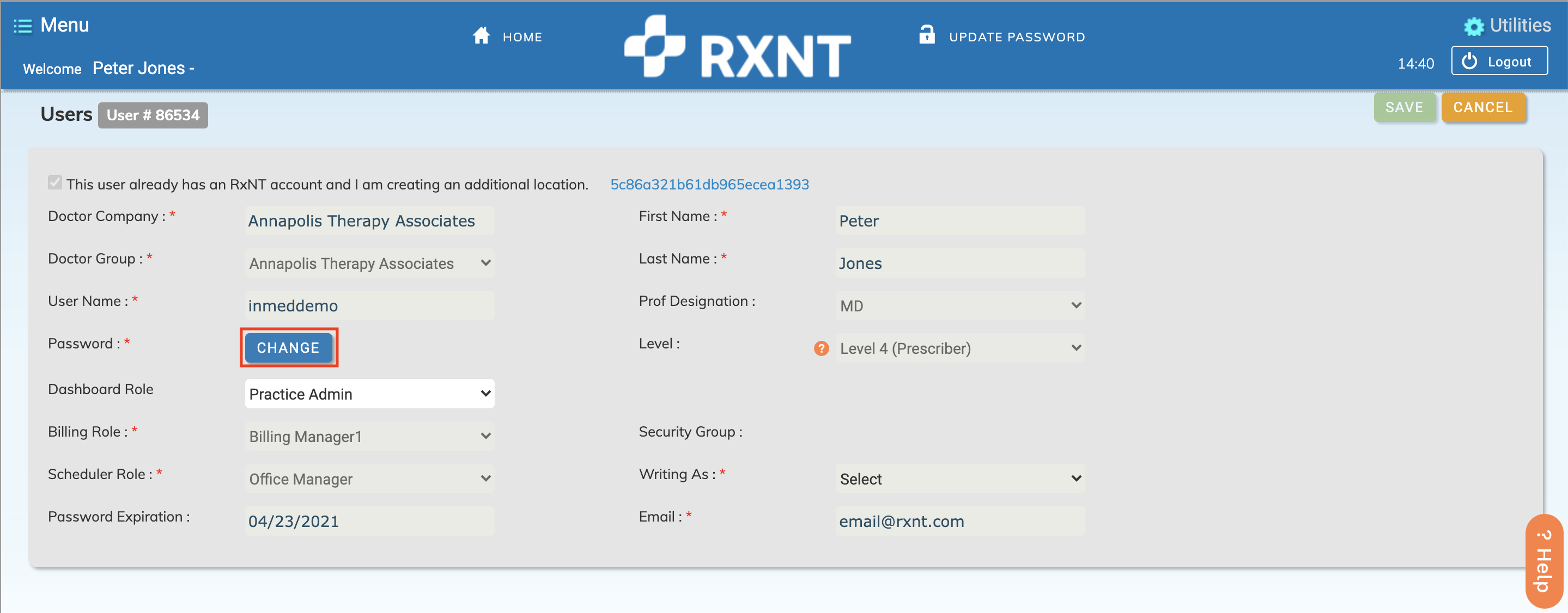Click the orange Level help question icon
Viewport: 1568px width, 613px height.
click(x=822, y=348)
